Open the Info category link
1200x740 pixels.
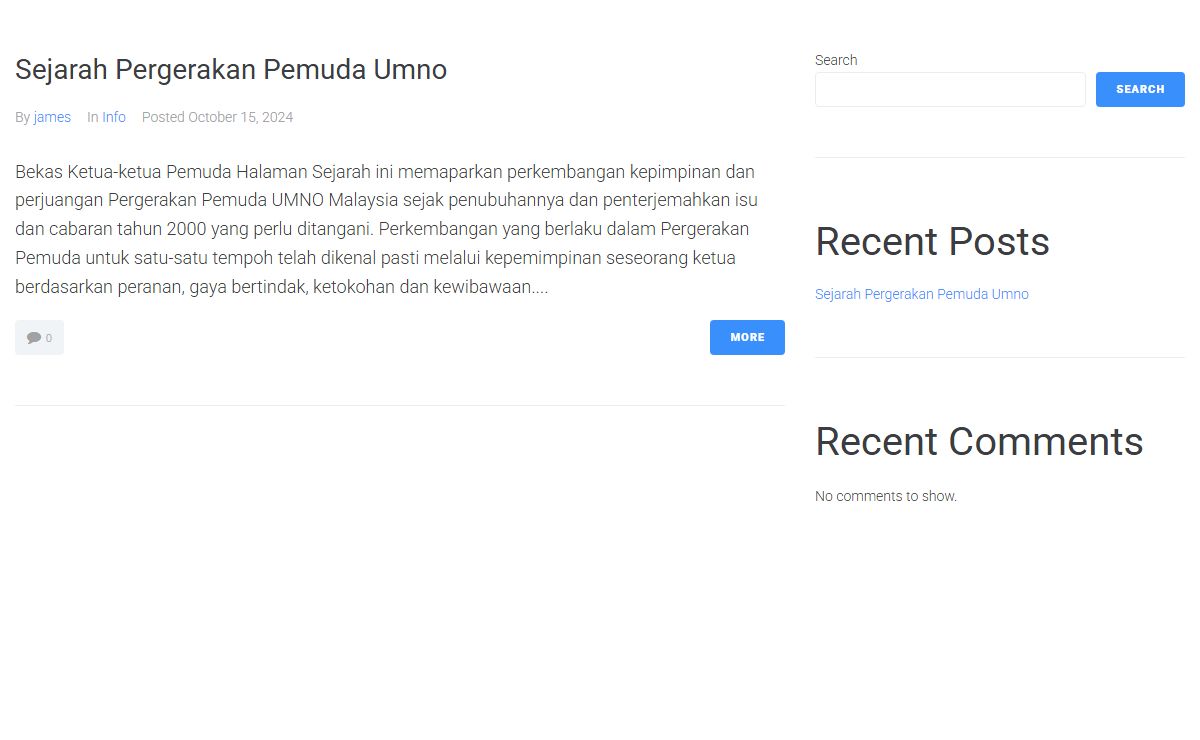click(114, 117)
